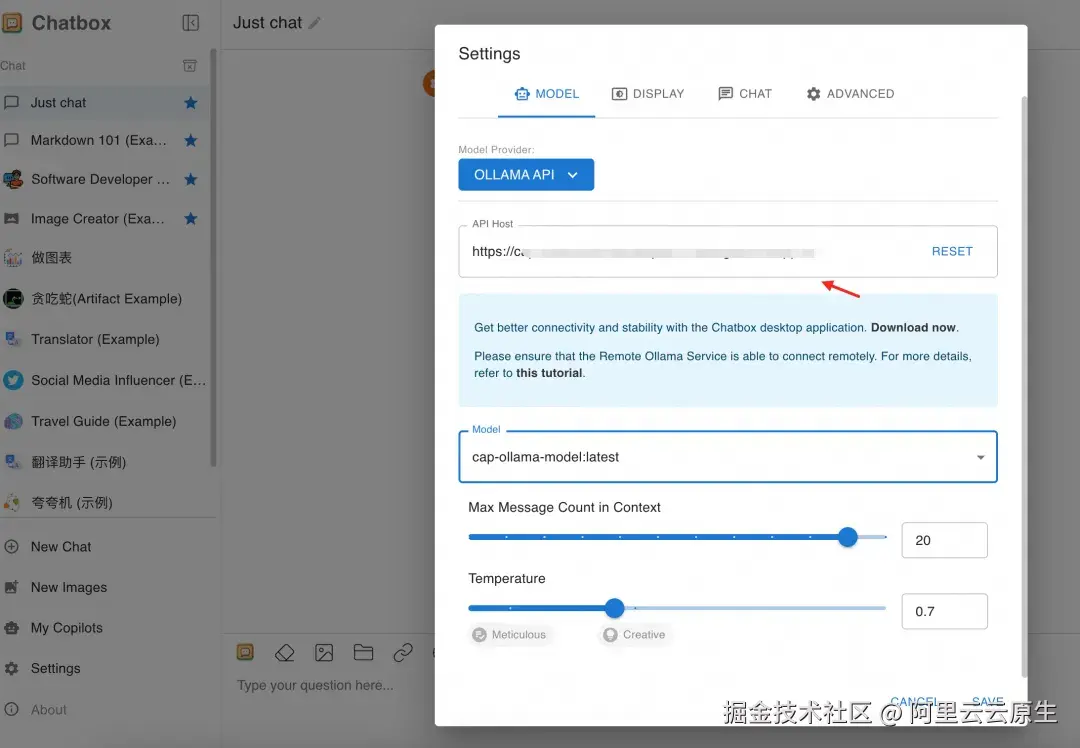This screenshot has width=1080, height=748.
Task: Open the OLLAMA API provider dropdown
Action: pyautogui.click(x=526, y=175)
